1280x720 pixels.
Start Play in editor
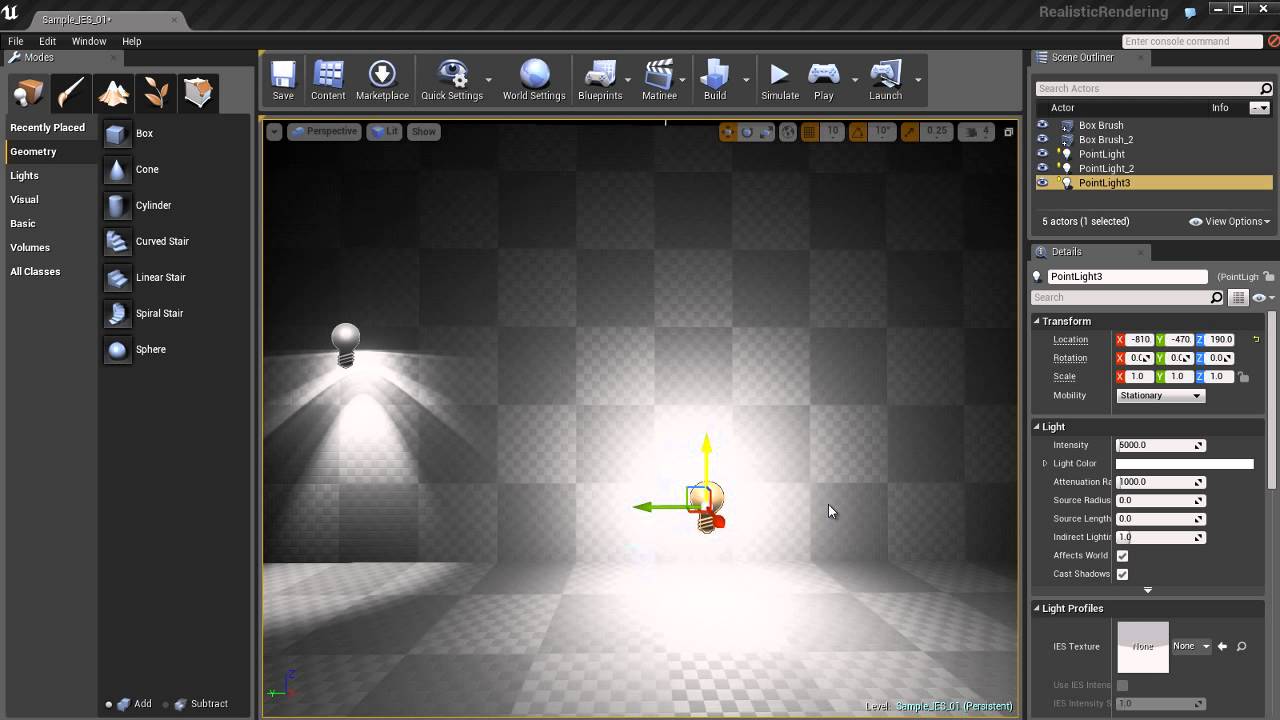[x=824, y=80]
